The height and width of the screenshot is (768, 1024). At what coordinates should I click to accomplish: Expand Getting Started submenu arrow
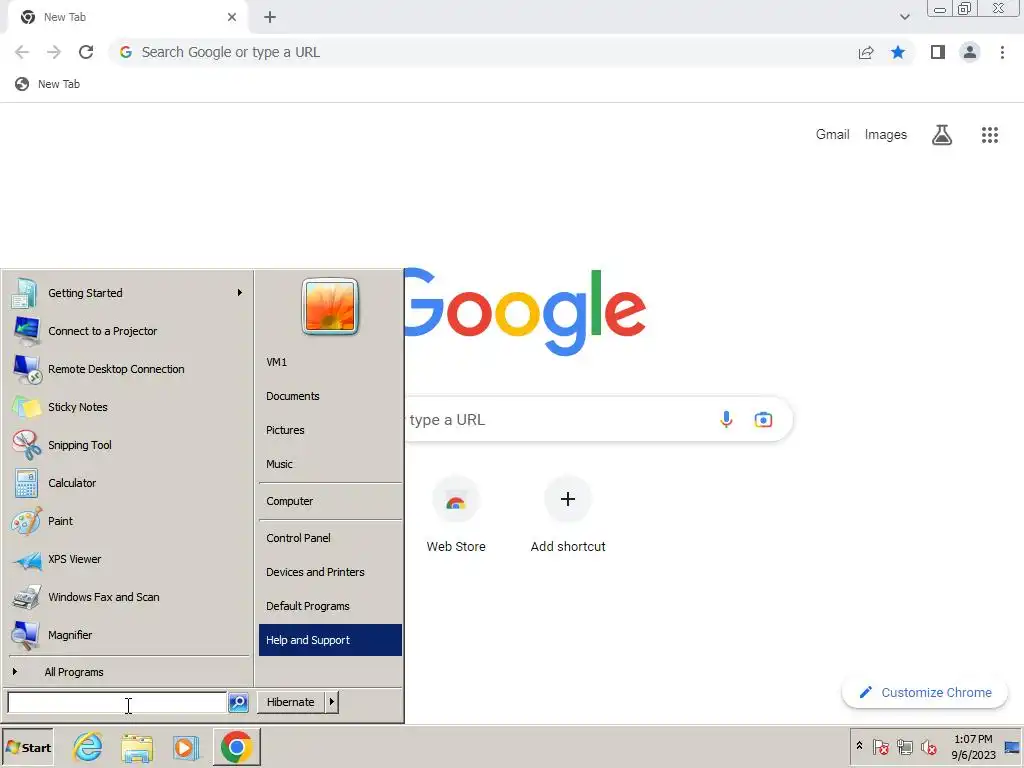(x=240, y=293)
